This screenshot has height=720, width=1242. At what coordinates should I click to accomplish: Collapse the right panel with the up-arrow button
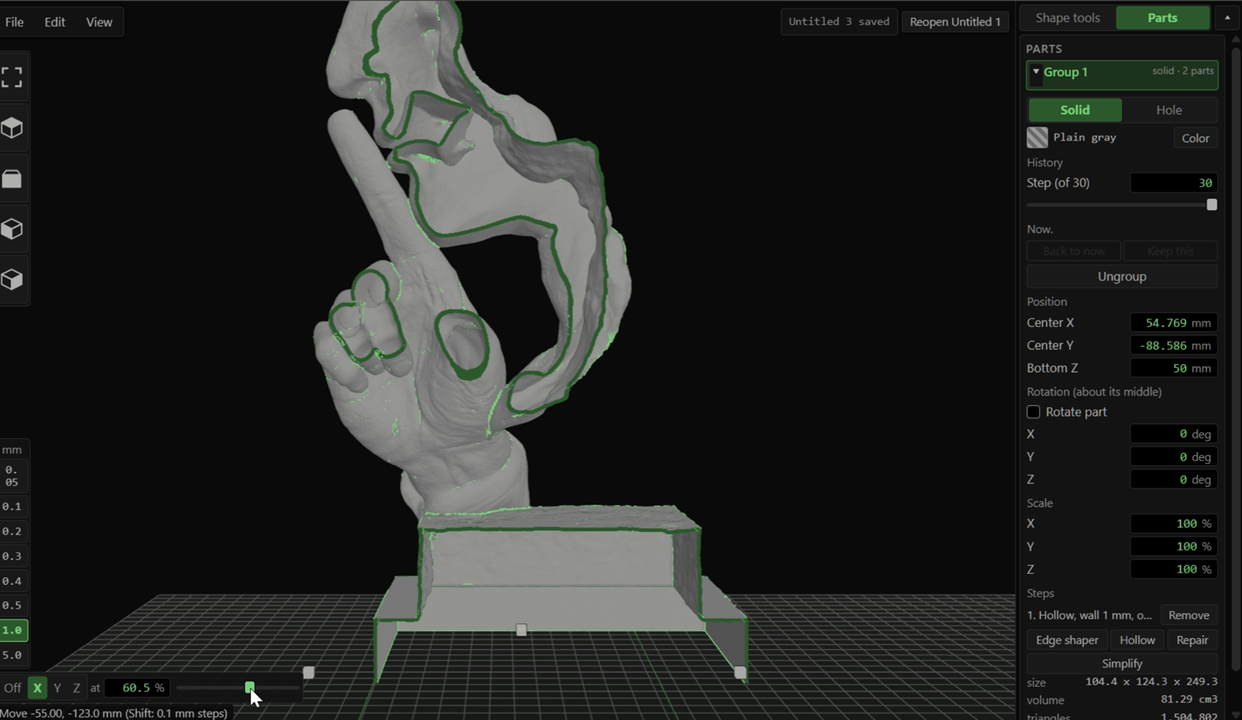coord(1227,18)
